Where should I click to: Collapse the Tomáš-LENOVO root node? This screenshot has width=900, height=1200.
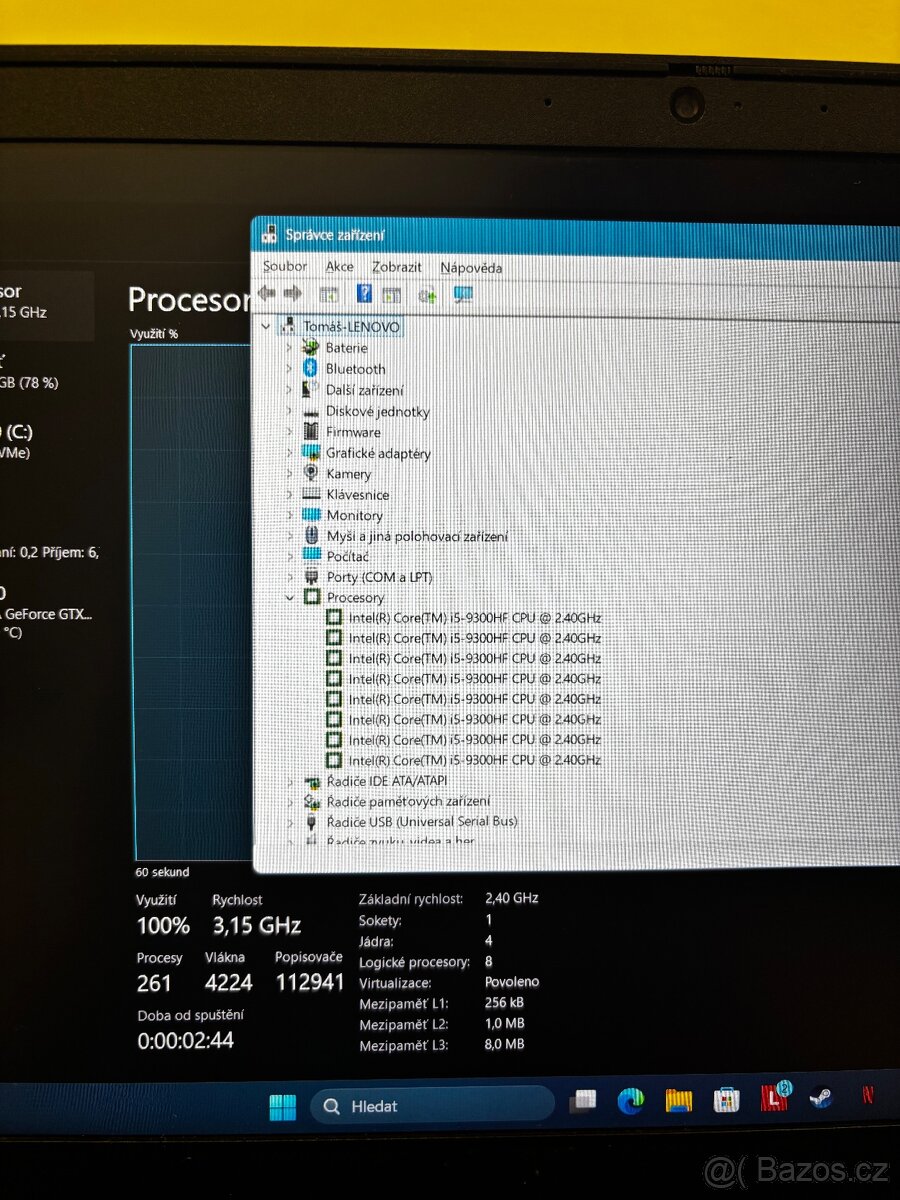tap(264, 327)
